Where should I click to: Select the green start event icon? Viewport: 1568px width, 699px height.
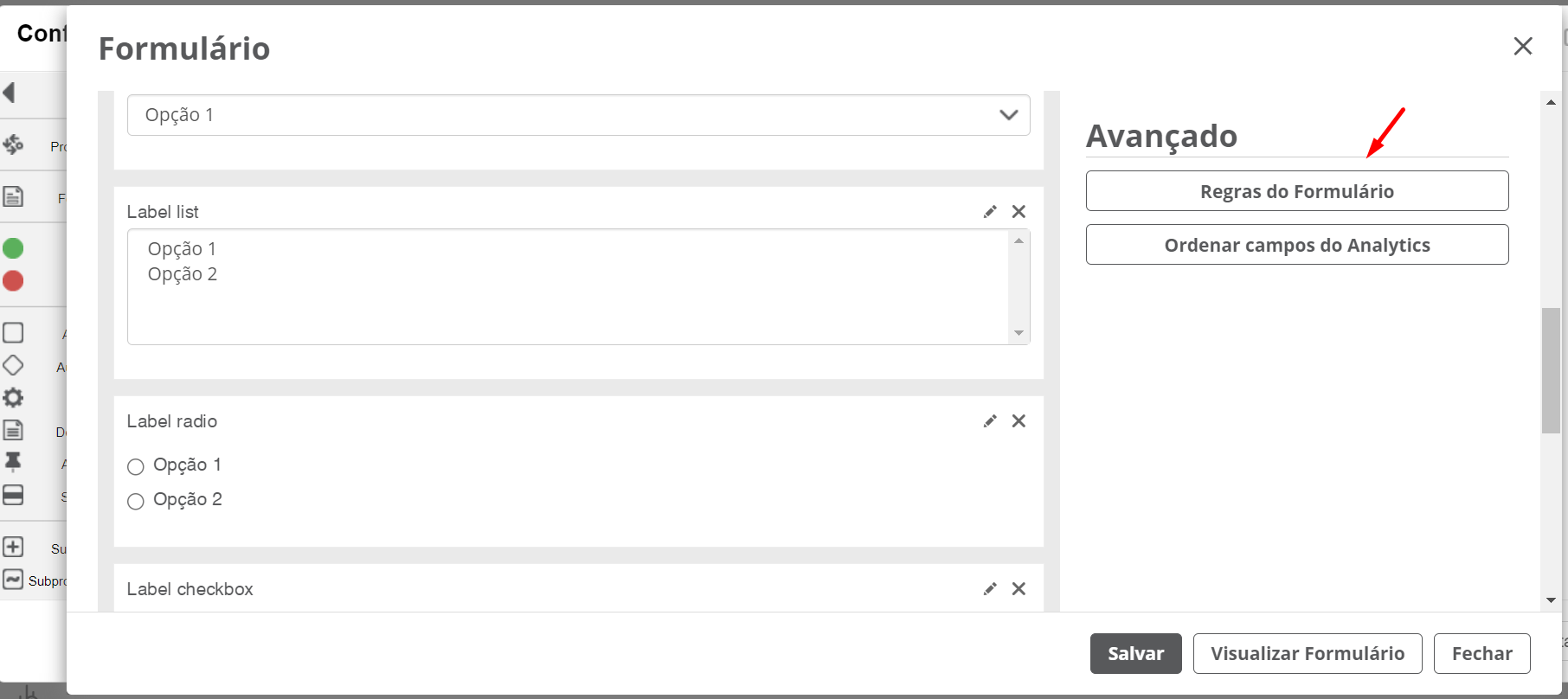(x=13, y=248)
